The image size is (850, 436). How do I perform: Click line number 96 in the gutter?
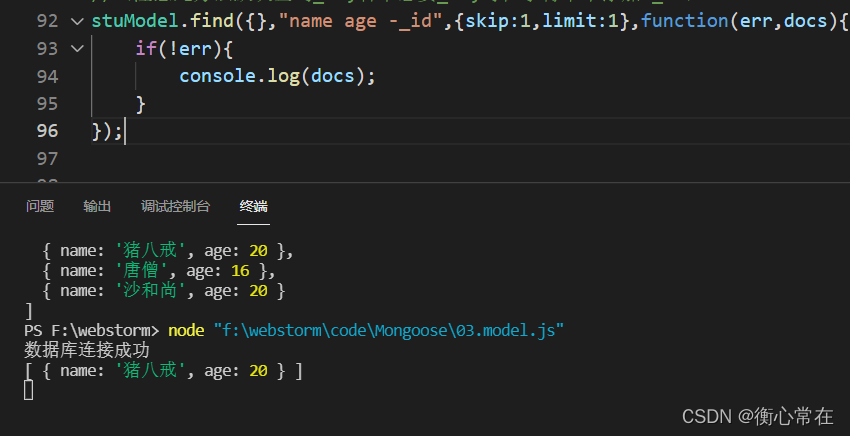[x=47, y=131]
